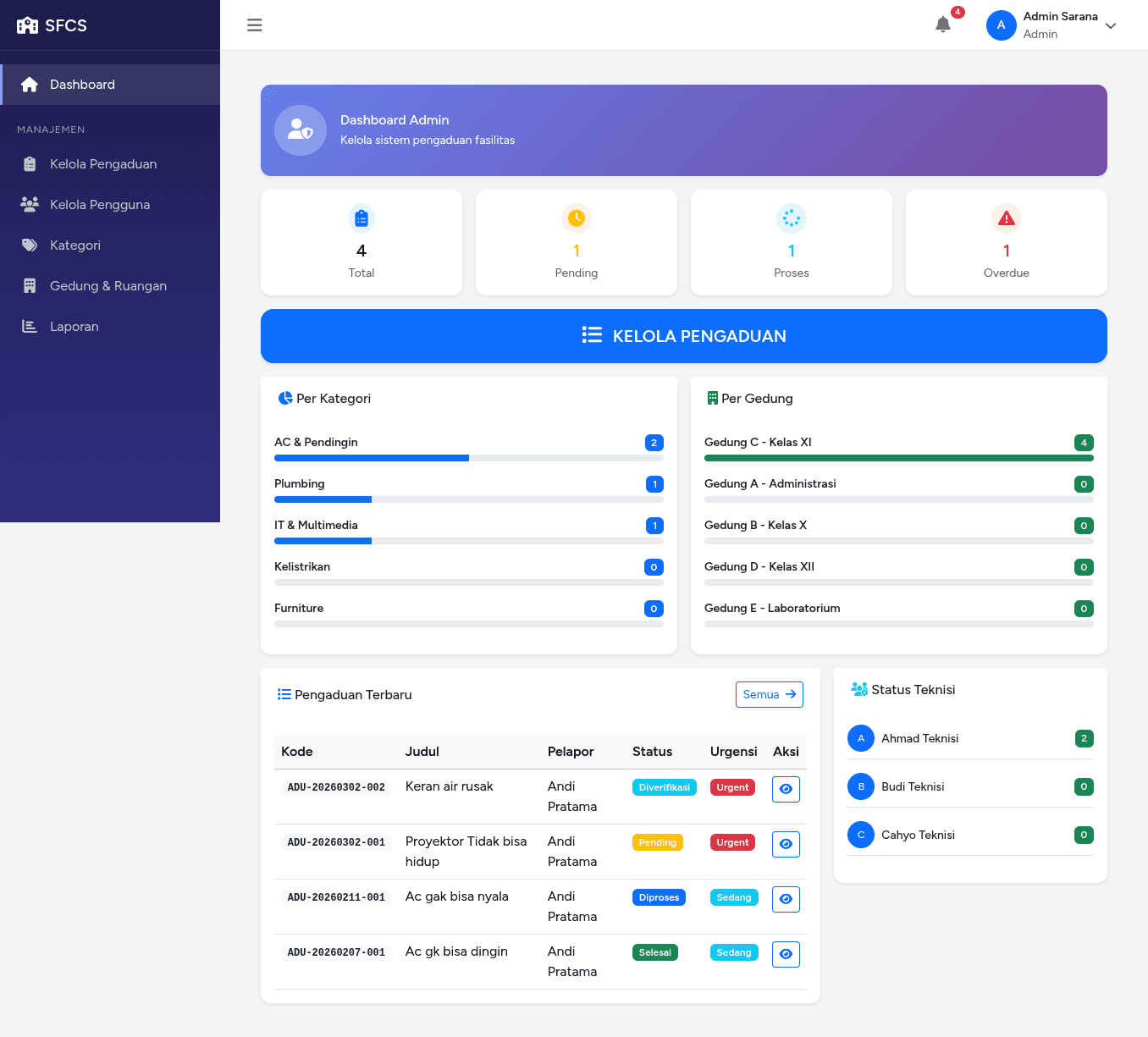Click the Proses spinner icon
This screenshot has width=1148, height=1037.
click(x=791, y=218)
